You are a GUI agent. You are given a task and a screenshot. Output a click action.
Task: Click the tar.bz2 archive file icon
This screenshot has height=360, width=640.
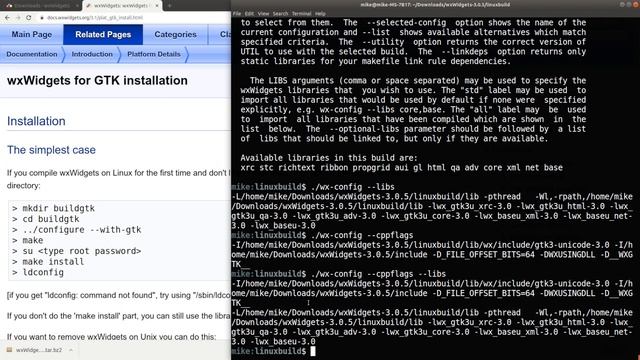(9, 350)
